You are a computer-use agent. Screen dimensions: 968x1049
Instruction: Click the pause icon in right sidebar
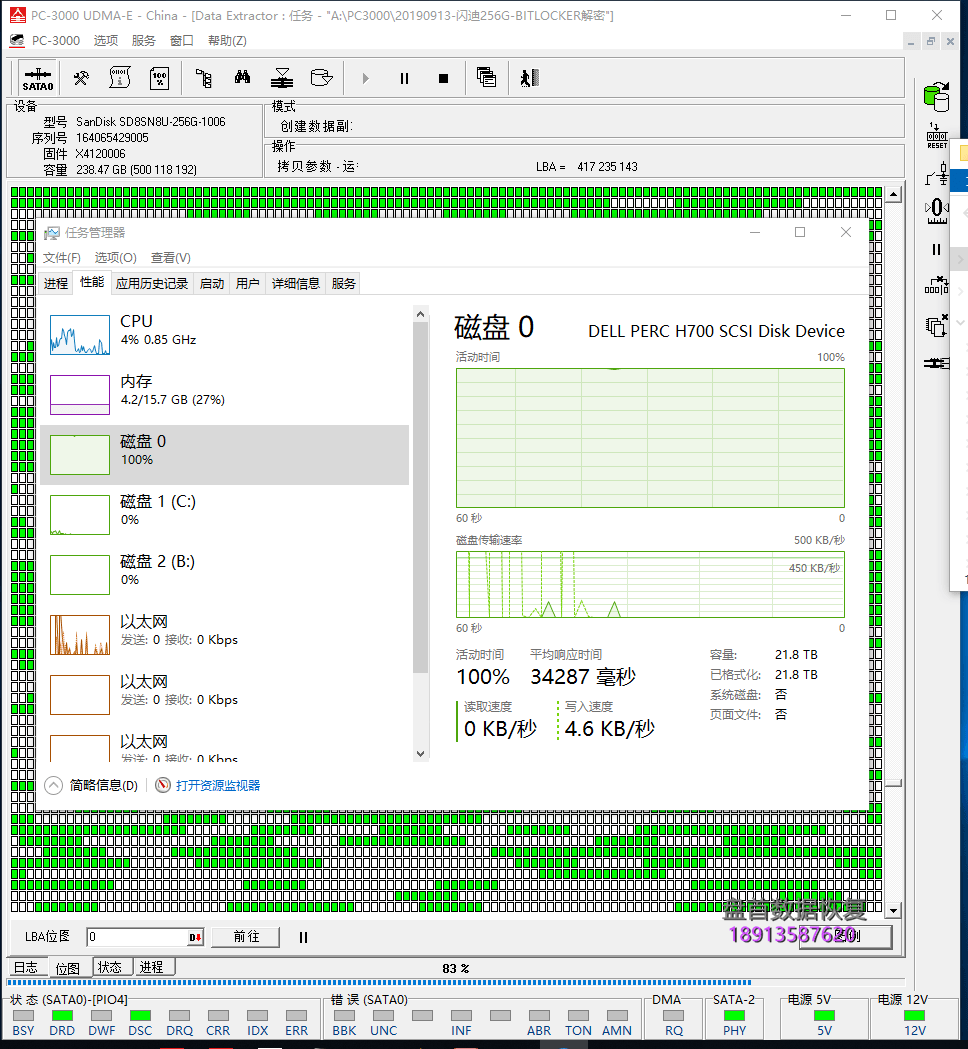click(936, 250)
